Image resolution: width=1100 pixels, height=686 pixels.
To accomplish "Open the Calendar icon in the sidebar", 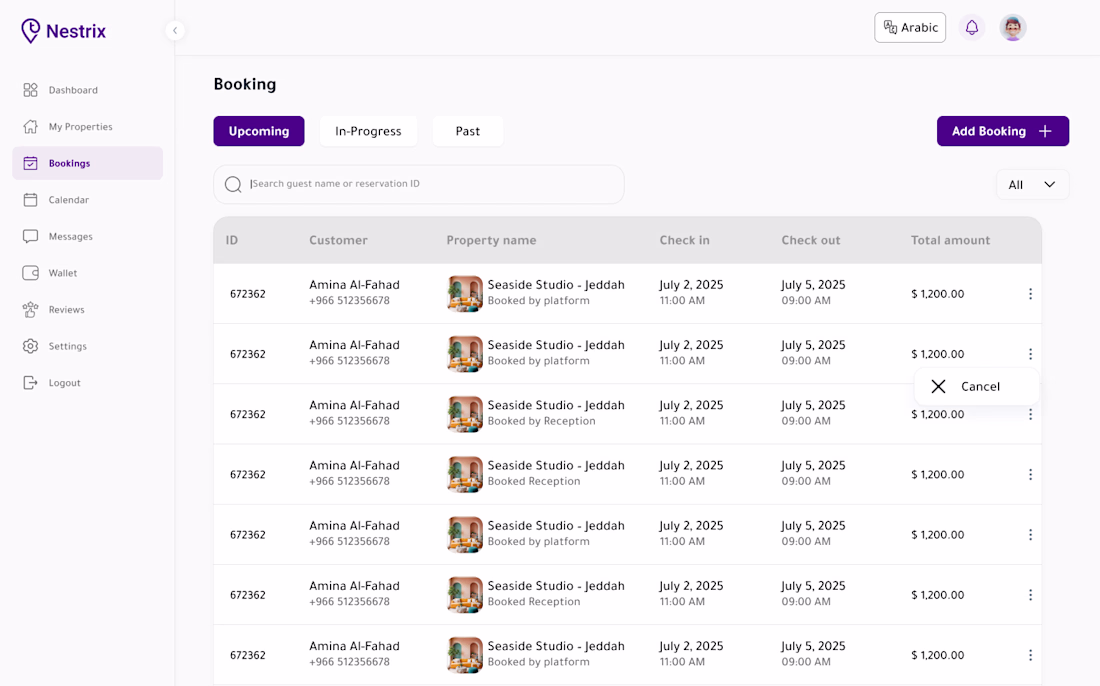I will tap(30, 200).
